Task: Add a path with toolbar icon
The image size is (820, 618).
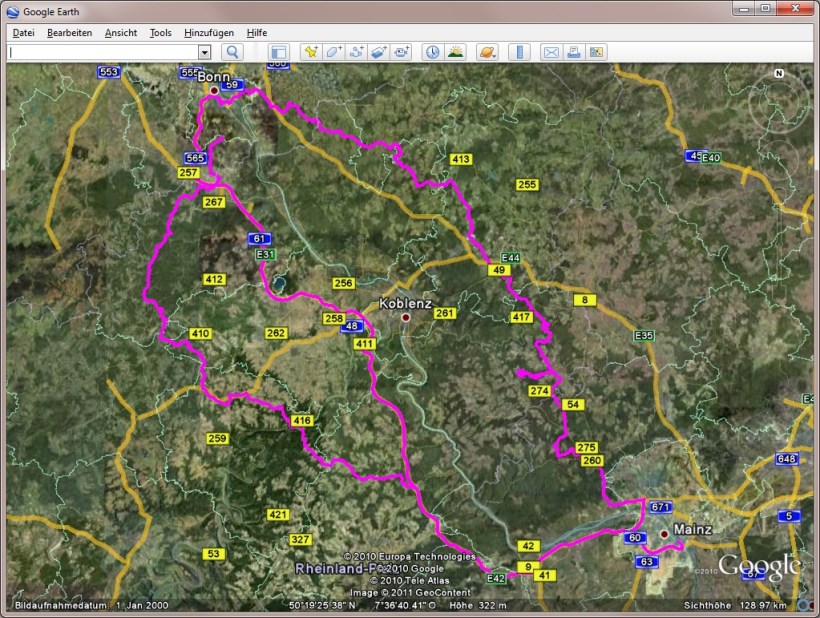Action: (357, 52)
